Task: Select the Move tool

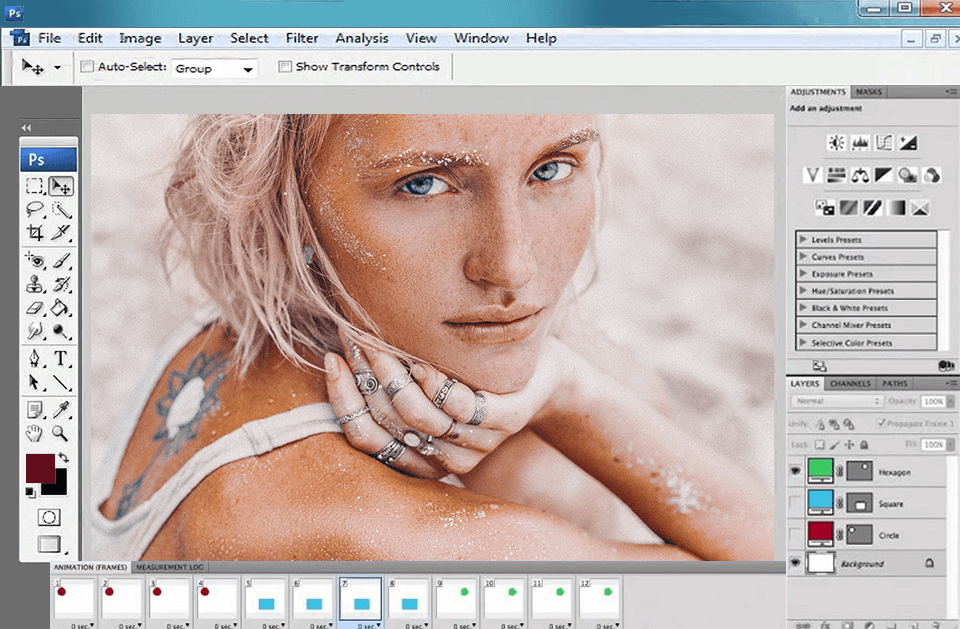Action: coord(62,186)
